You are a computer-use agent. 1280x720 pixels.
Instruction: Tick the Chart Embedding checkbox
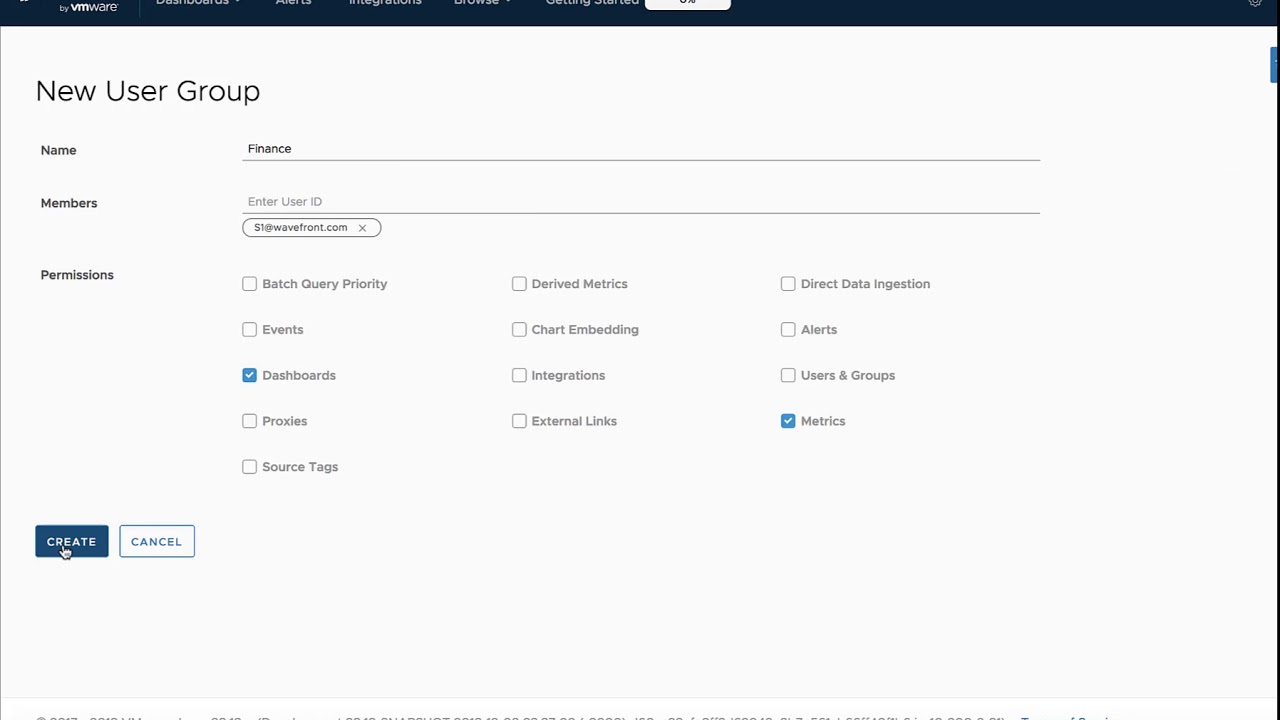[x=519, y=329]
